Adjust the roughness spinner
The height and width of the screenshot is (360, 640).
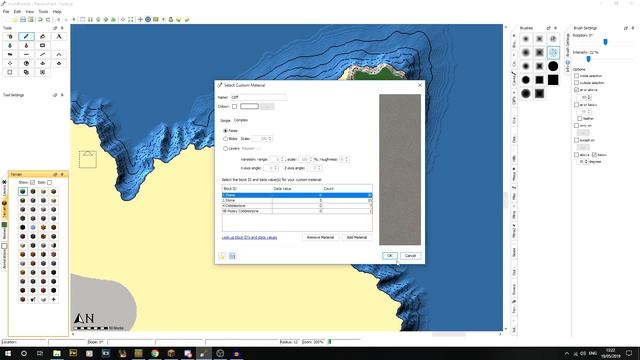(344, 159)
